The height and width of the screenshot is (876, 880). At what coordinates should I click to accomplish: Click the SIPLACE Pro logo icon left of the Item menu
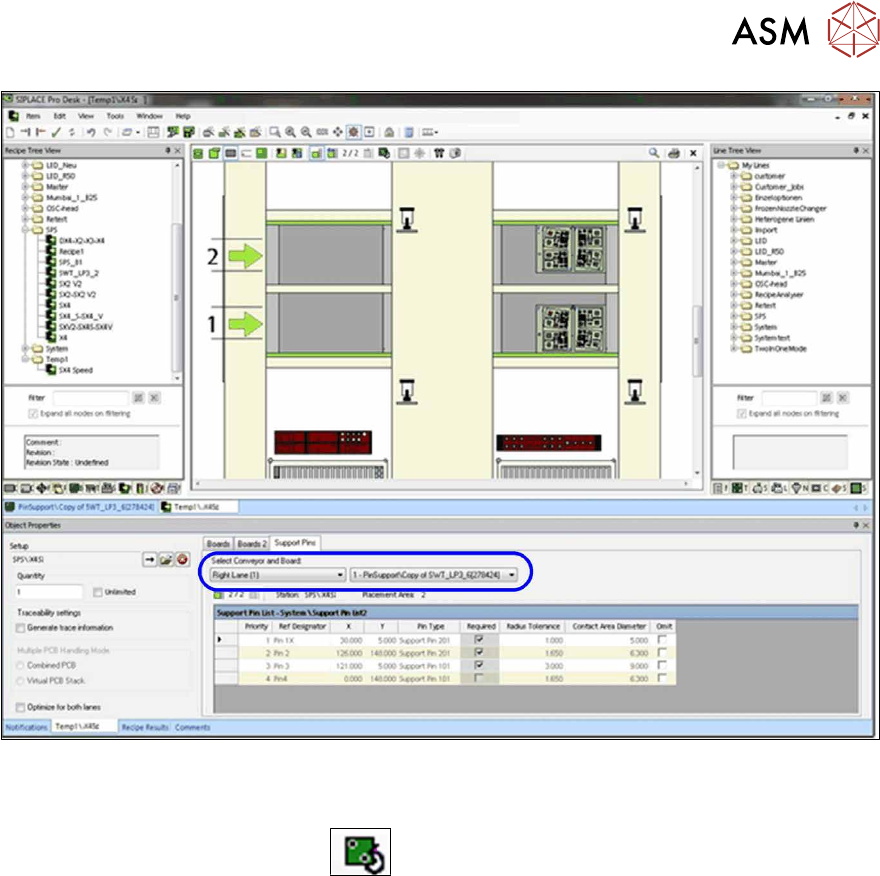click(13, 116)
